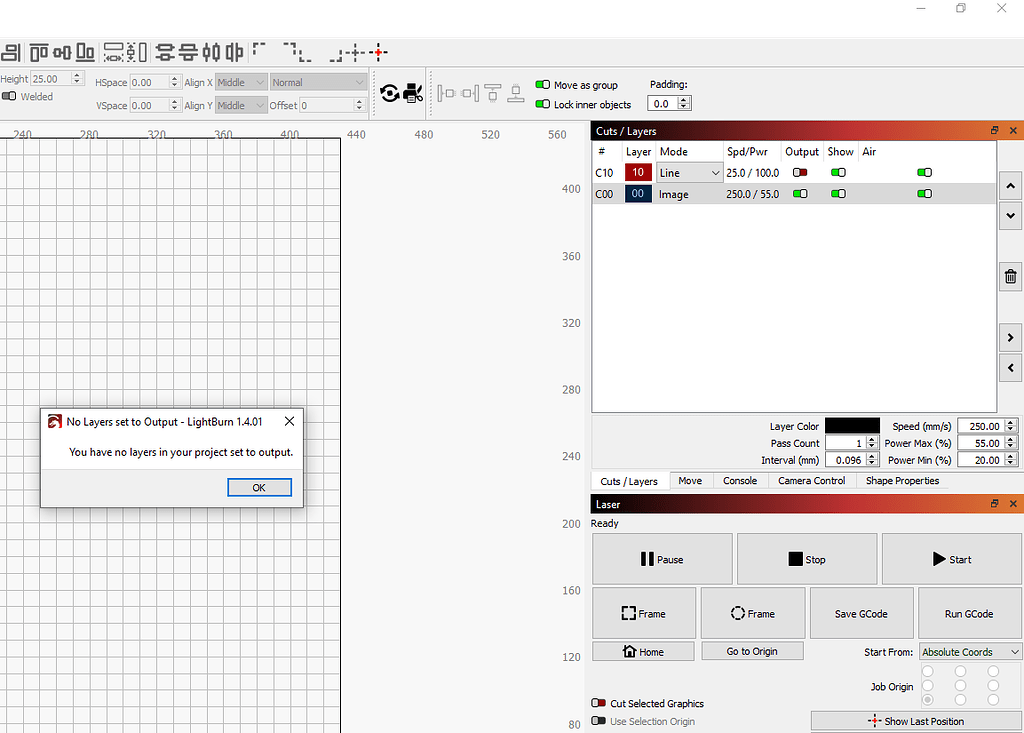Click the Save GCode button
The width and height of the screenshot is (1024, 733).
[861, 613]
